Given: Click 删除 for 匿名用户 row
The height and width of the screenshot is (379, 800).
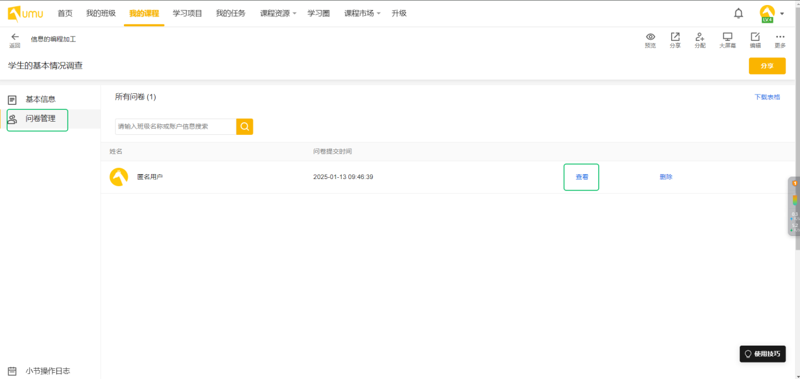Looking at the screenshot, I should (666, 177).
